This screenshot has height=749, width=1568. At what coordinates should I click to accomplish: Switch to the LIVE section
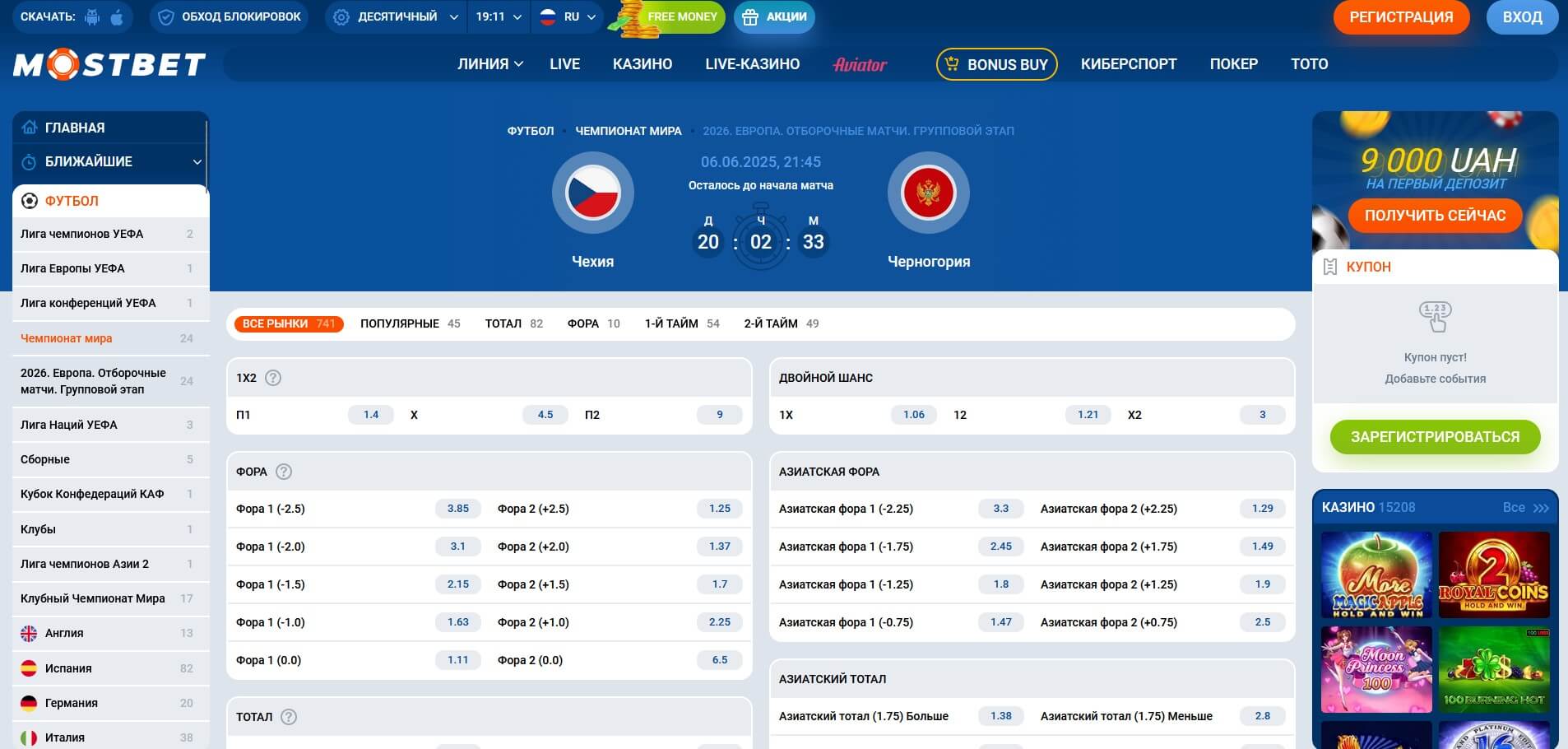(564, 64)
